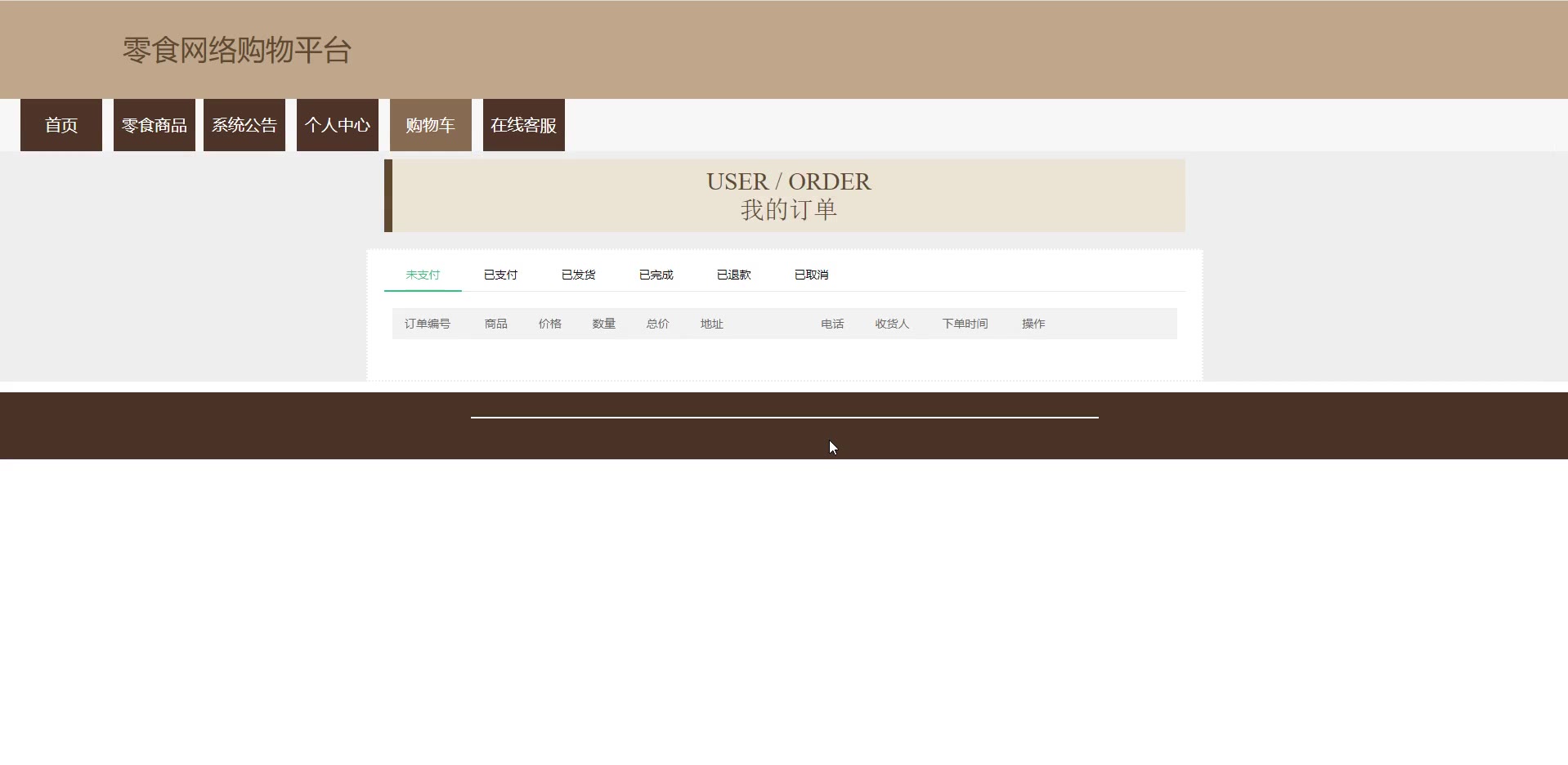The image size is (1568, 765).
Task: Switch to the 已发货 shipped tab
Action: pyautogui.click(x=578, y=275)
